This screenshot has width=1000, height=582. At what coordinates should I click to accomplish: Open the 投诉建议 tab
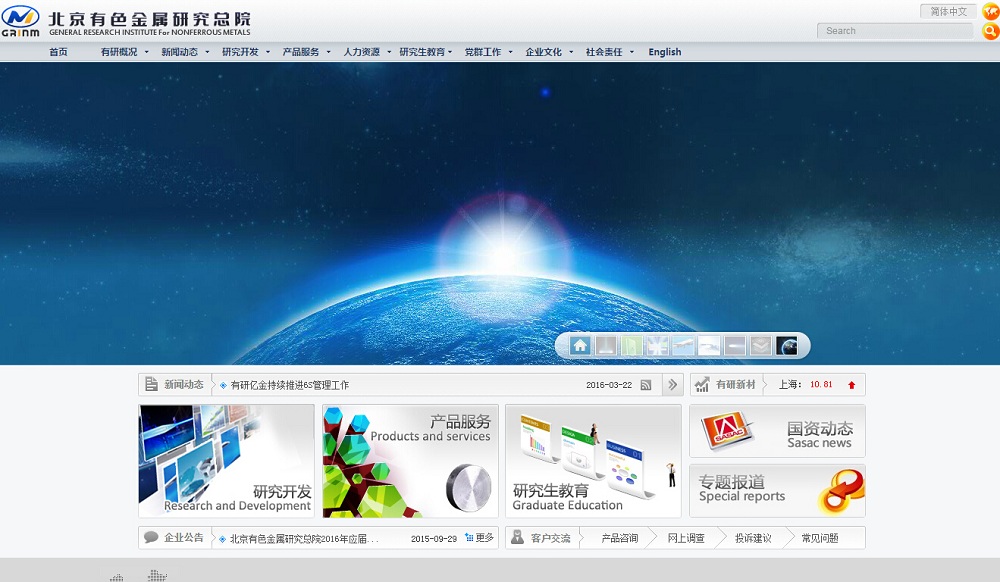click(x=753, y=538)
